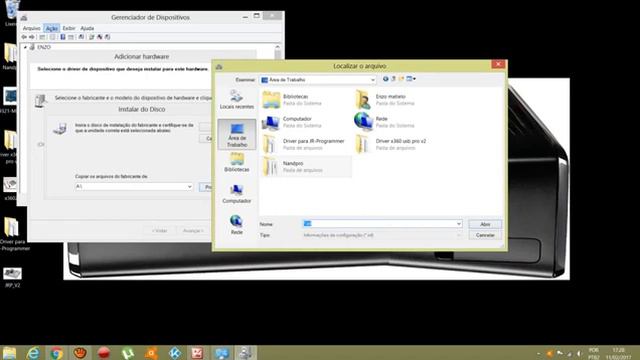Open the Exibir menu in Gerenciador de Dispositivos
The image size is (640, 360).
pos(69,28)
